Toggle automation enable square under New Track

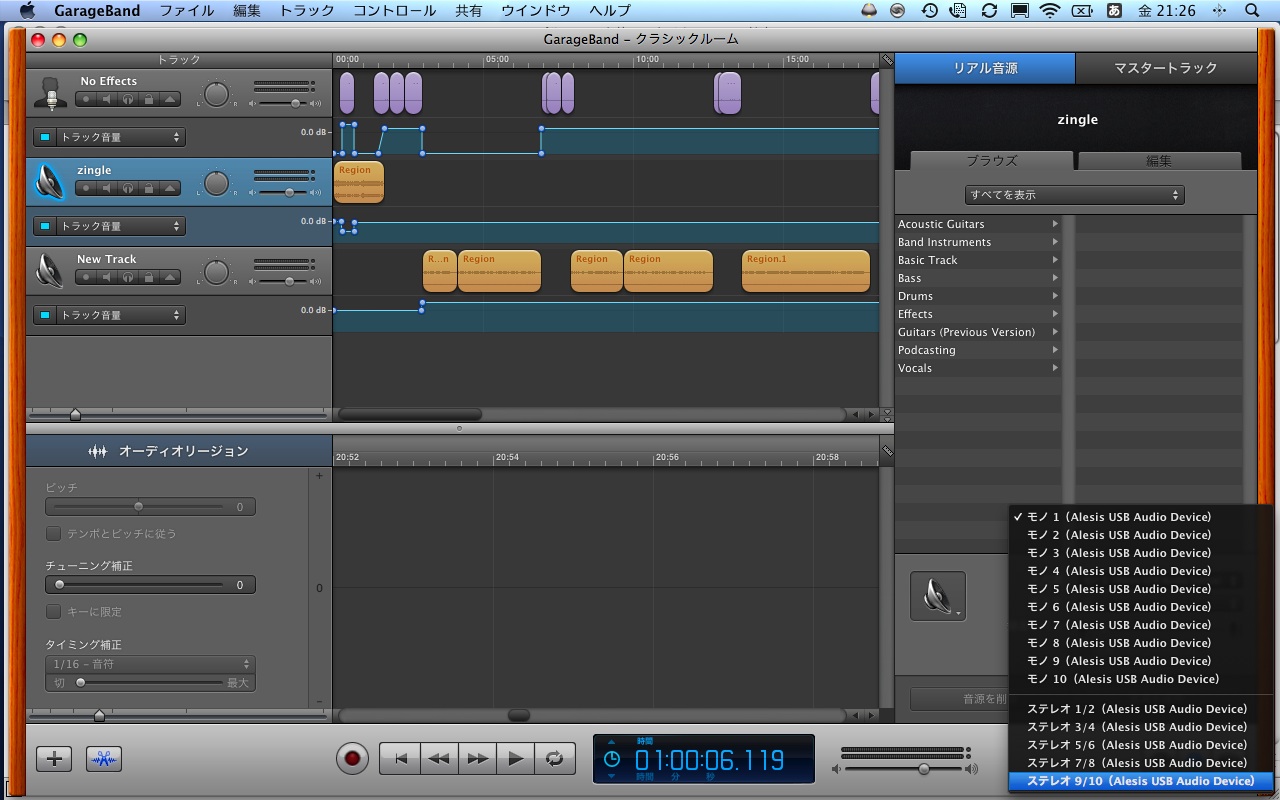click(x=45, y=315)
